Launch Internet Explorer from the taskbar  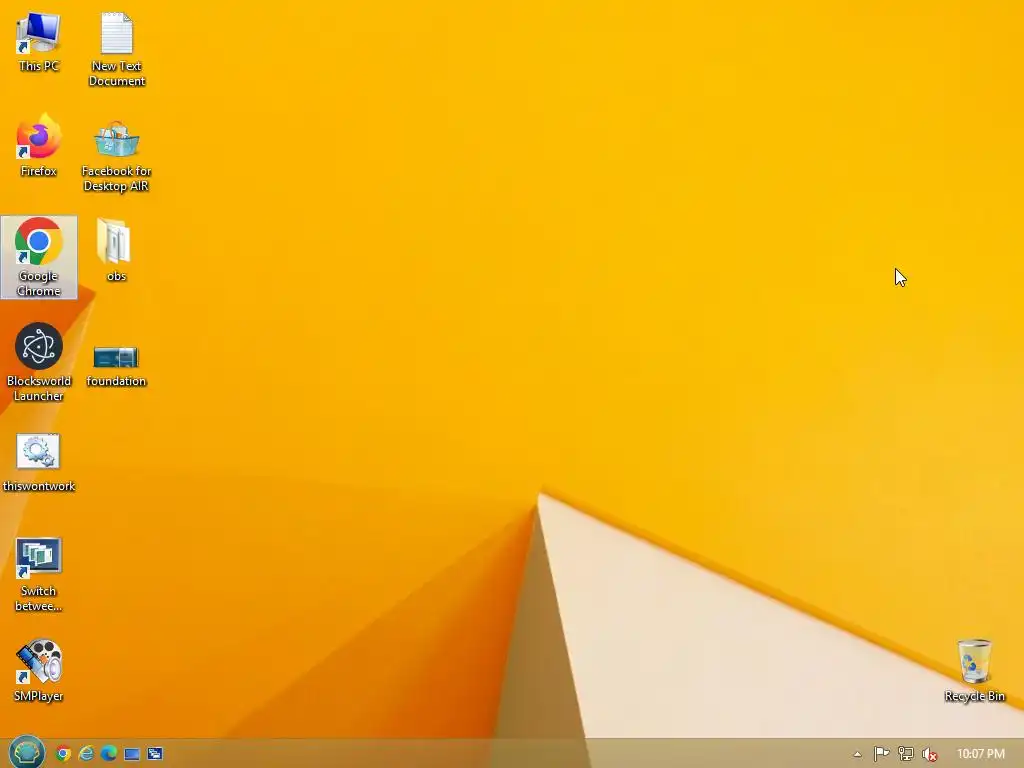[86, 754]
